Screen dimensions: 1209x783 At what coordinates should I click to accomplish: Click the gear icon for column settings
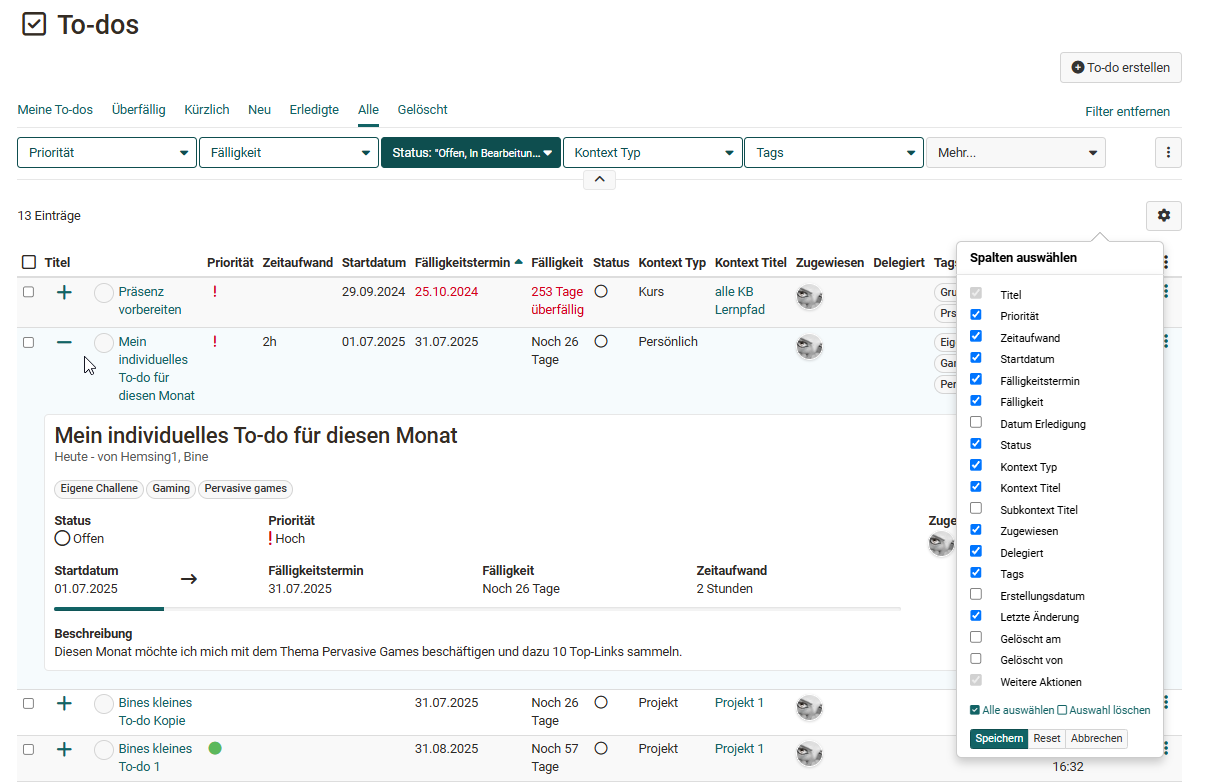[1163, 216]
